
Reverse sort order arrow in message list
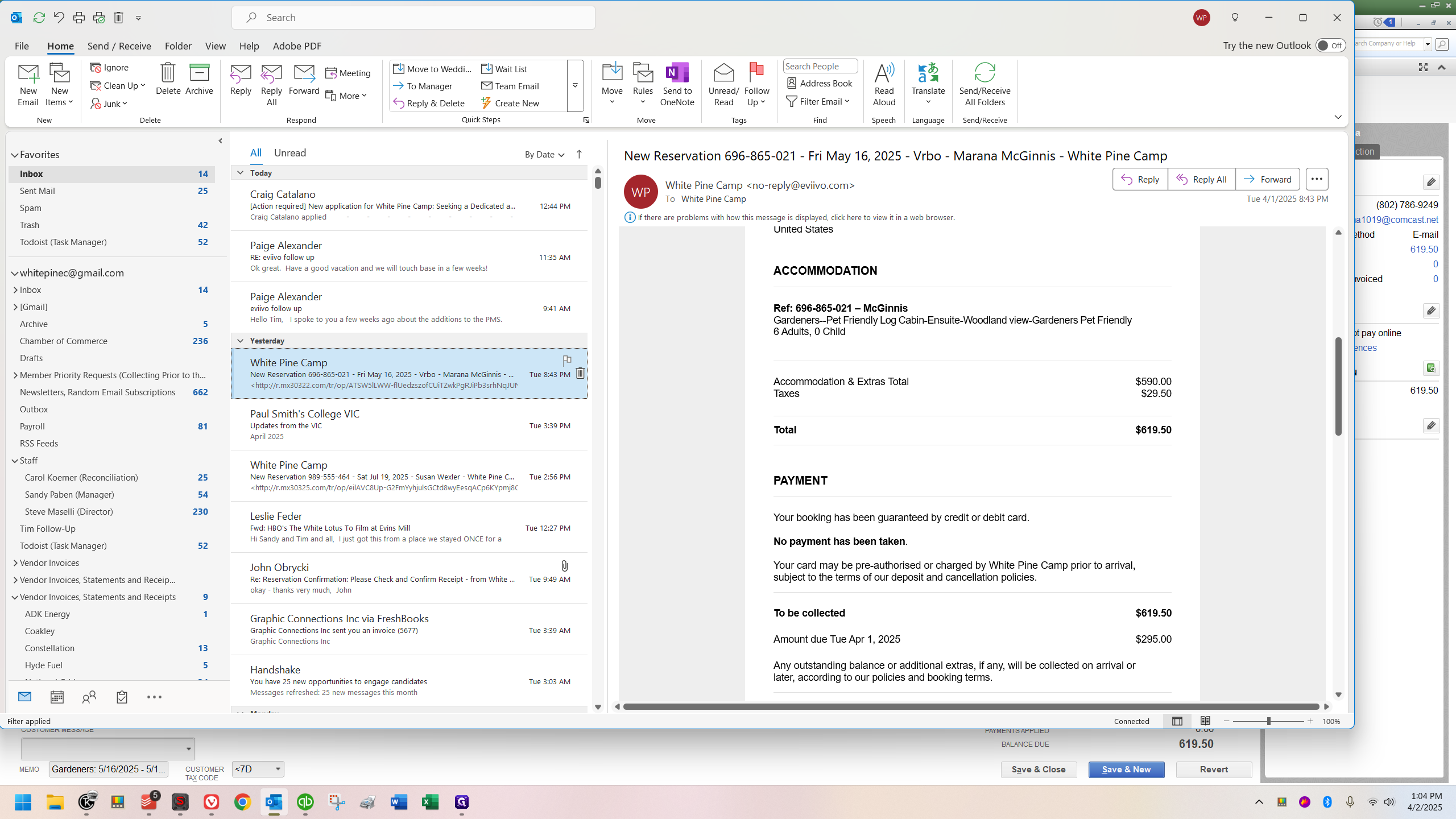point(579,154)
